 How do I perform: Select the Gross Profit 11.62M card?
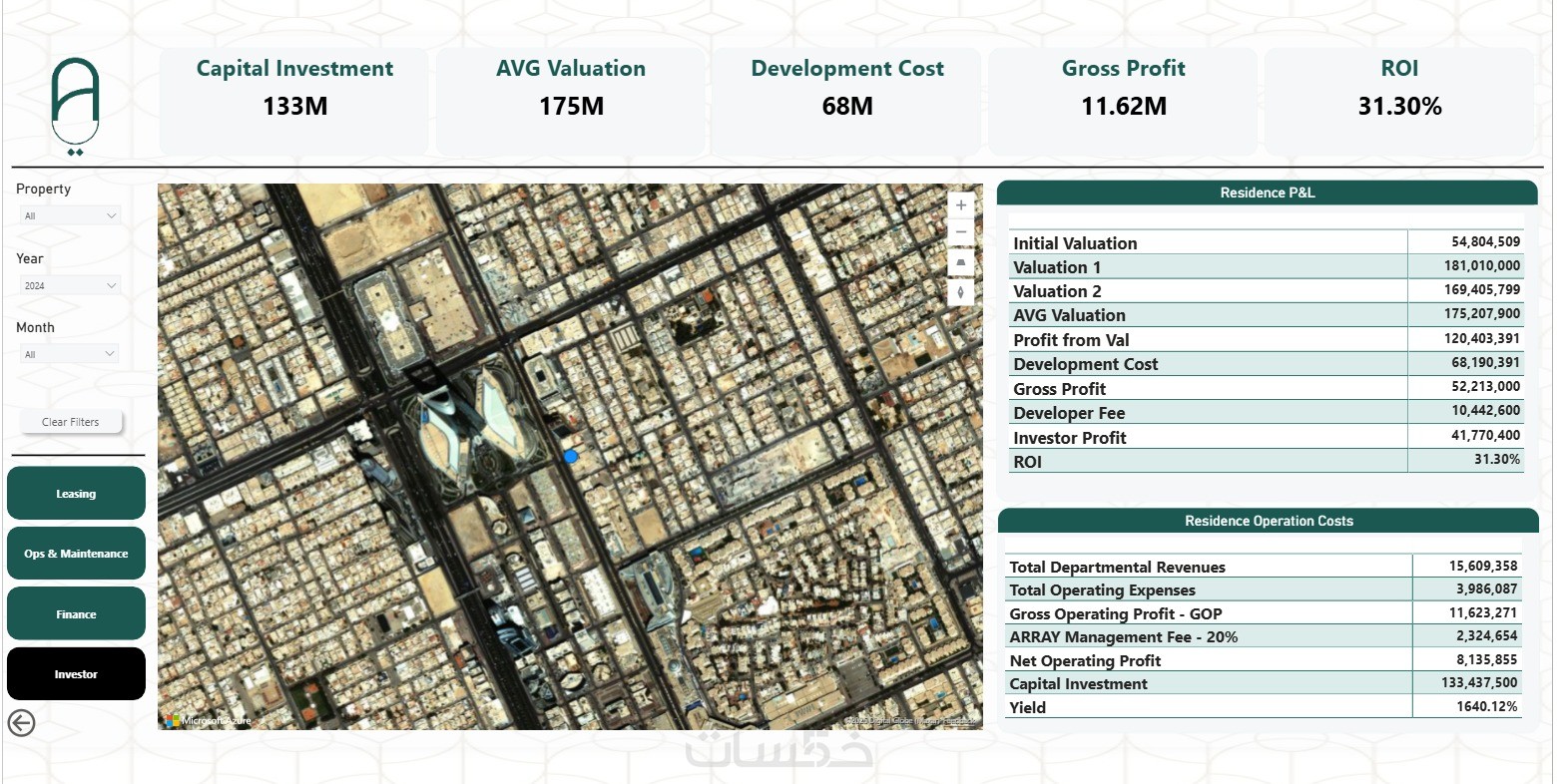[1124, 100]
